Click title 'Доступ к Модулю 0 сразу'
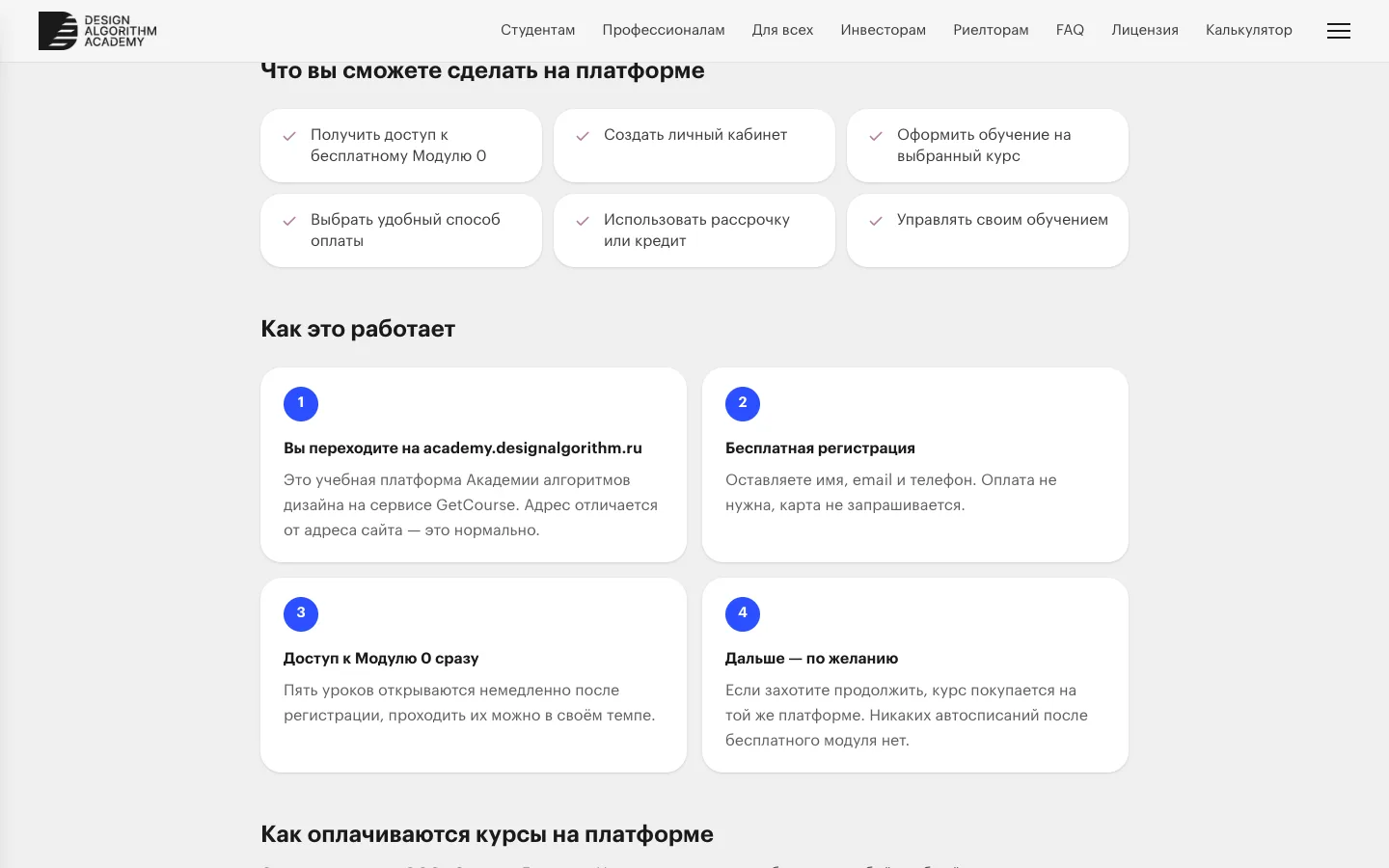1389x868 pixels. tap(381, 659)
